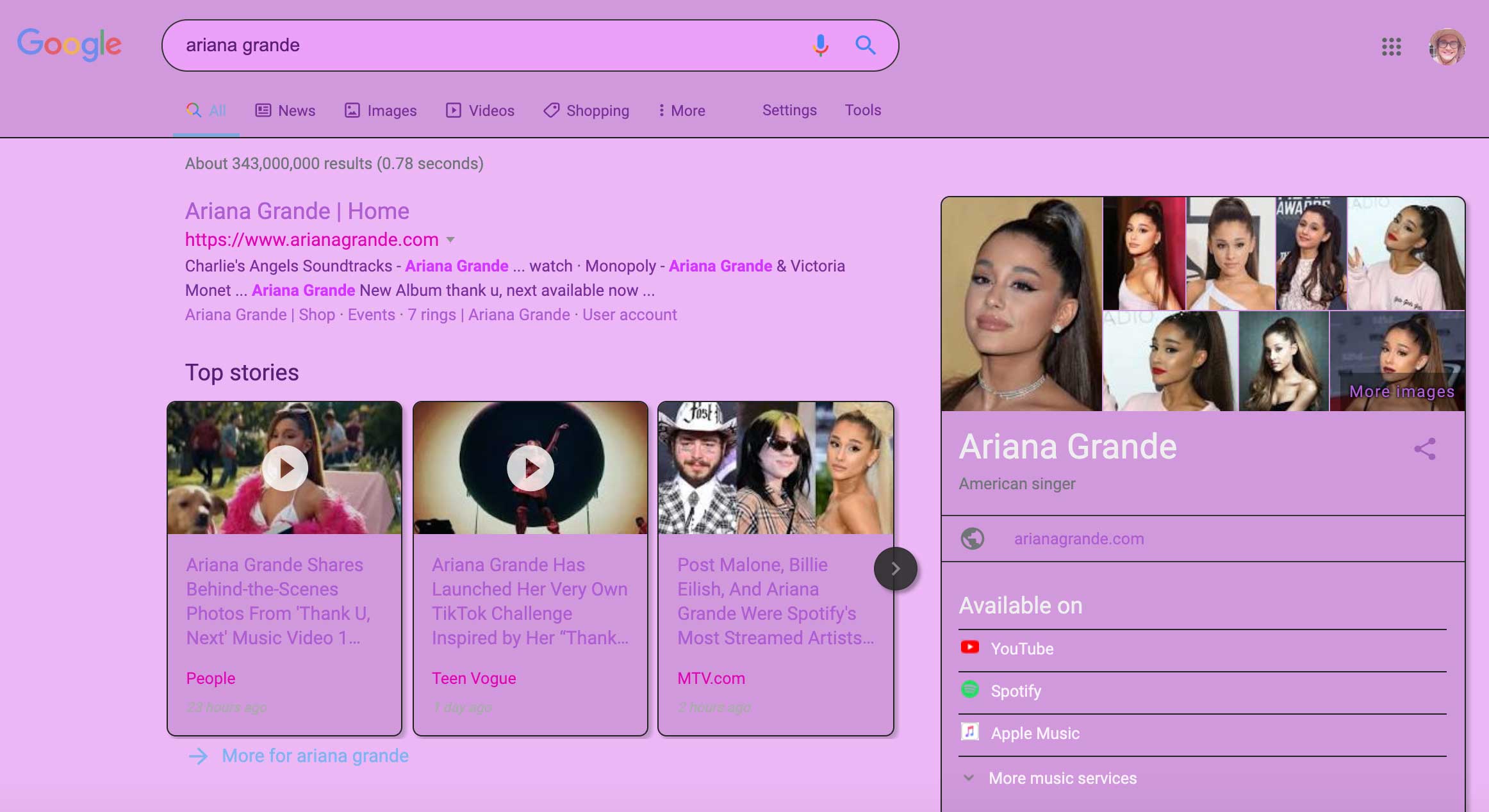Click the share icon next to Ariana Grande
The height and width of the screenshot is (812, 1489).
(1426, 450)
